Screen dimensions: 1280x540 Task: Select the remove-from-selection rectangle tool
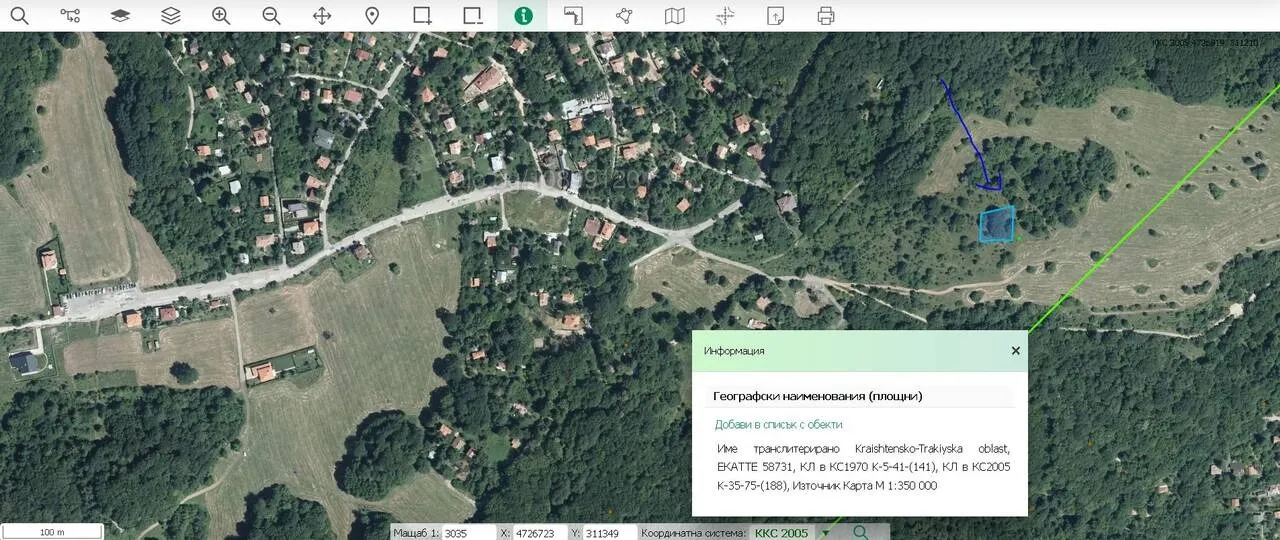pyautogui.click(x=473, y=16)
